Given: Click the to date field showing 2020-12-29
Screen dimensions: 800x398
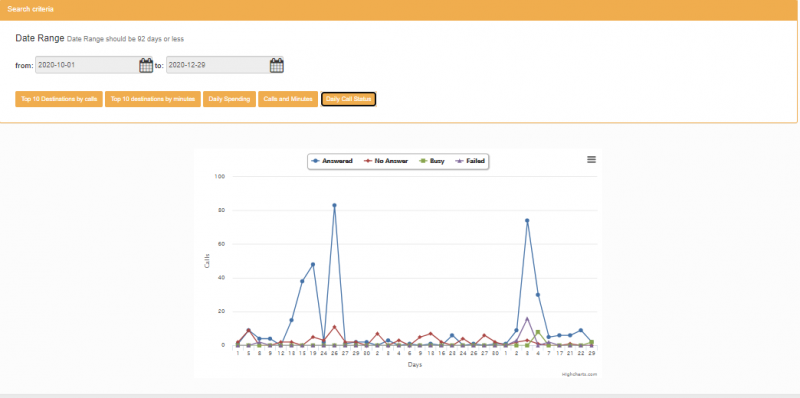Looking at the screenshot, I should [x=218, y=65].
